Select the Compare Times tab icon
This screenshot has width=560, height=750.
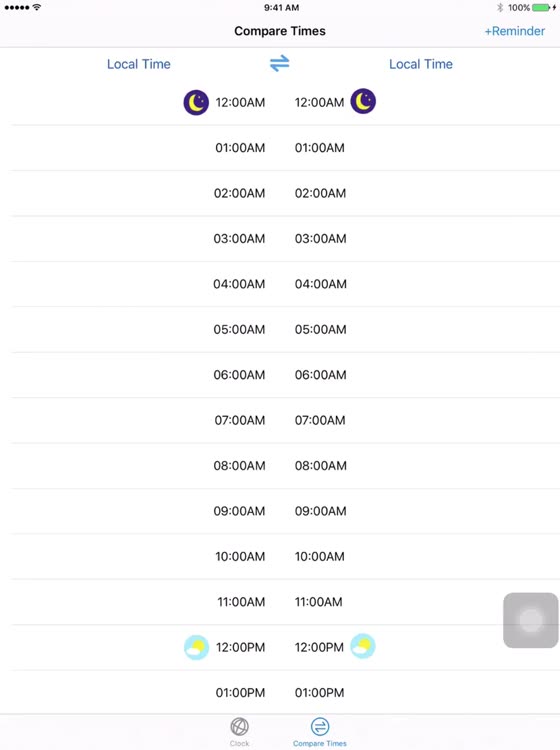click(320, 727)
